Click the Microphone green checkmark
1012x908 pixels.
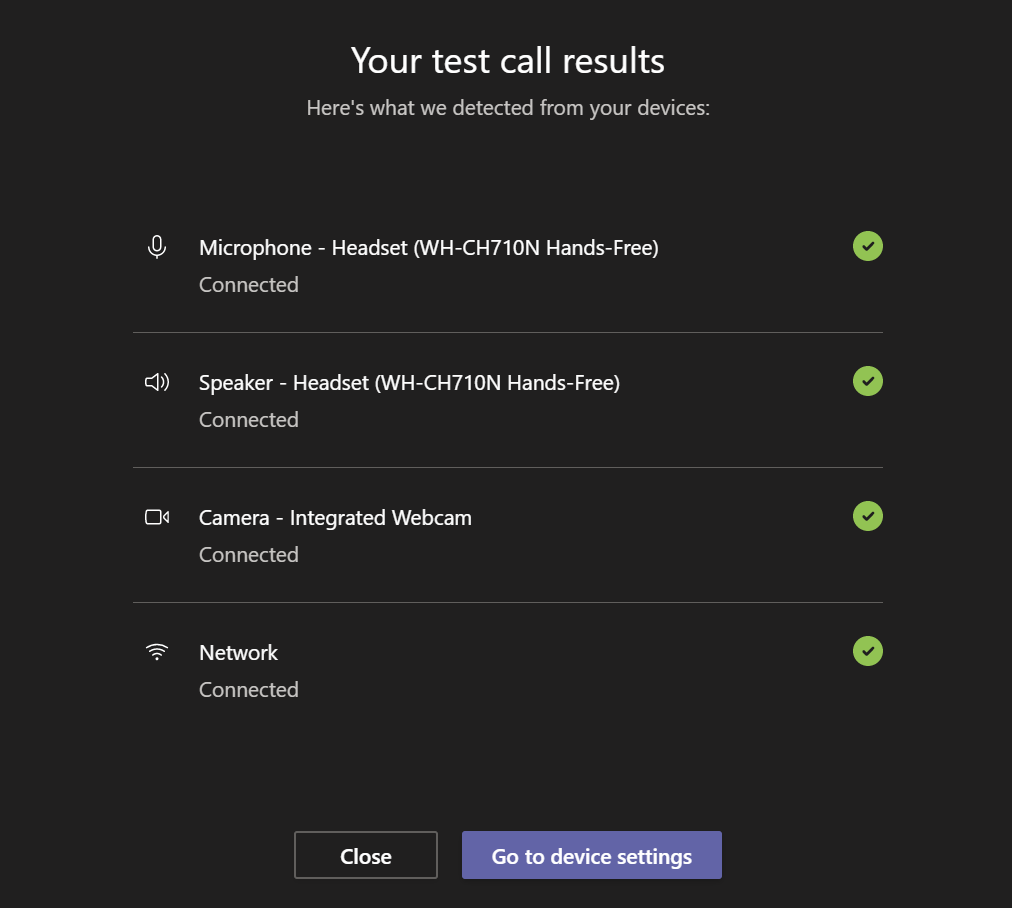tap(867, 246)
